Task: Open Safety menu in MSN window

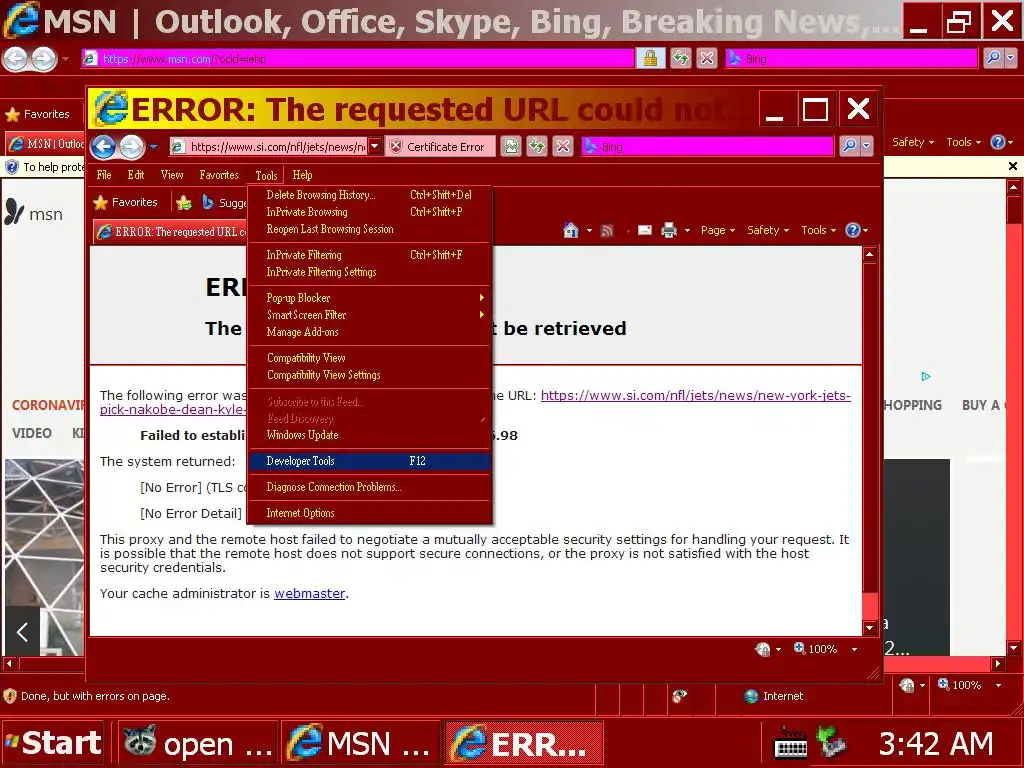Action: (913, 142)
